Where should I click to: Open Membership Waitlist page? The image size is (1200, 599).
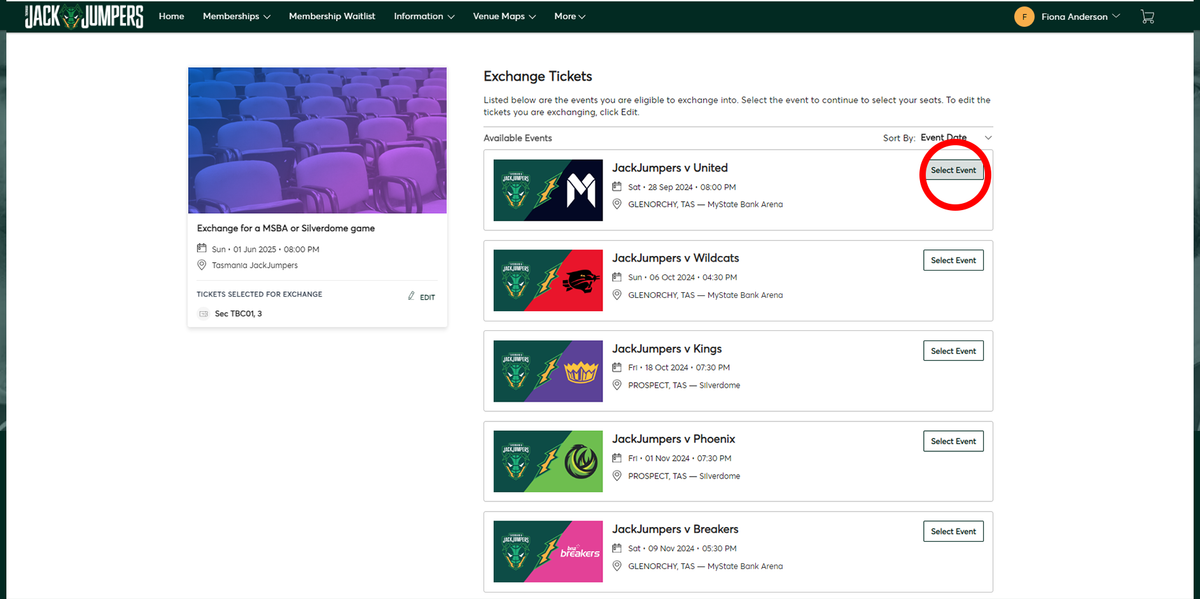click(x=332, y=16)
